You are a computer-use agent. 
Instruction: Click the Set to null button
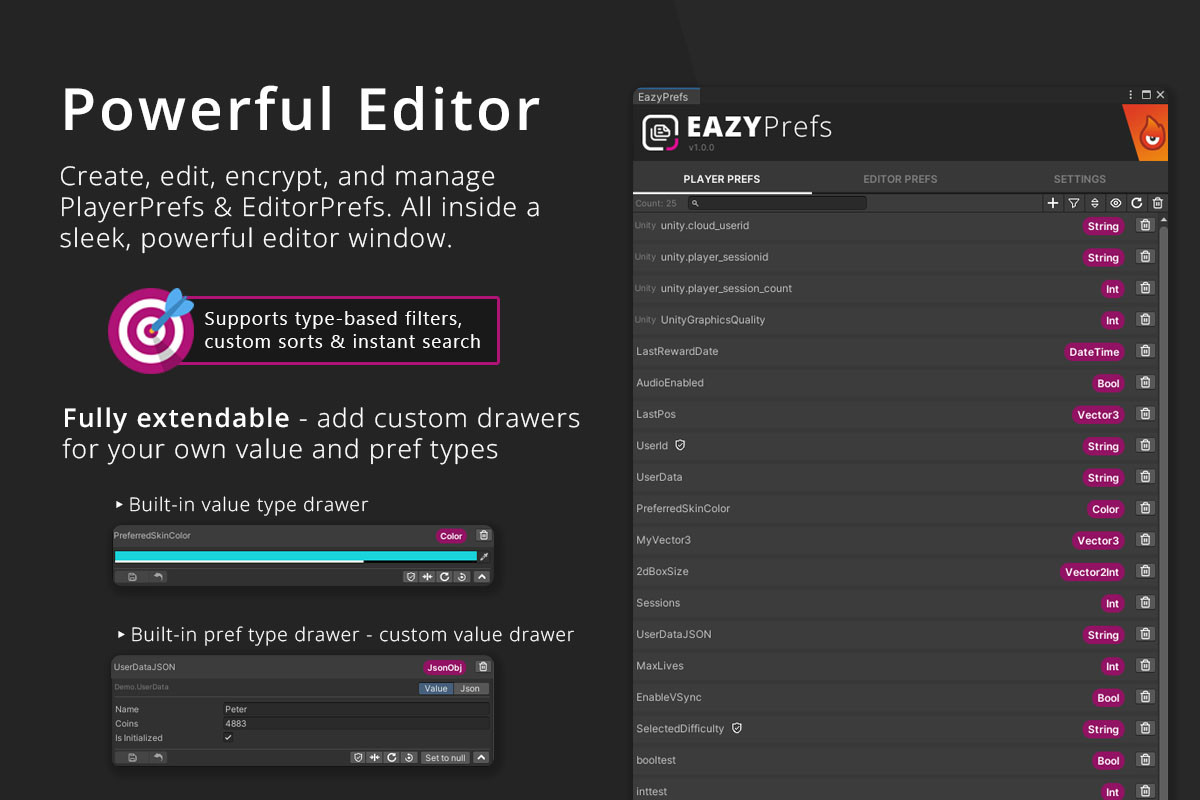coord(446,757)
